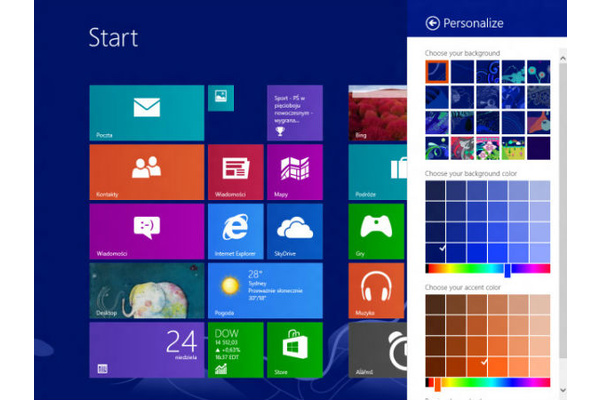Choose the pink diamond flower pattern background
This screenshot has width=600, height=400.
click(488, 148)
